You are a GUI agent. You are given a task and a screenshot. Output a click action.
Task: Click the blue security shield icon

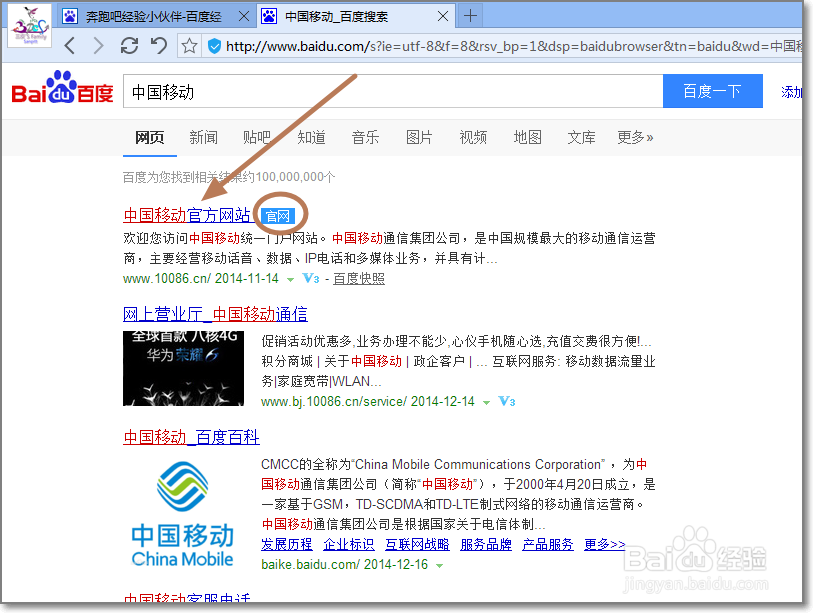tap(214, 47)
